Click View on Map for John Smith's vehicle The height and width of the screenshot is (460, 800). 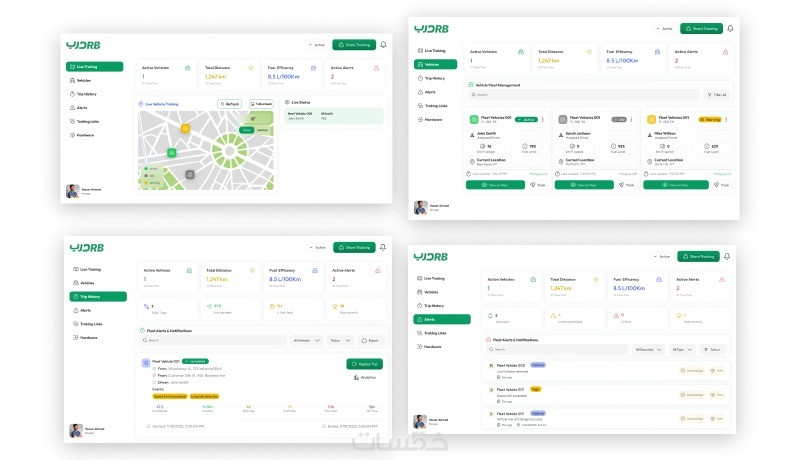(495, 185)
